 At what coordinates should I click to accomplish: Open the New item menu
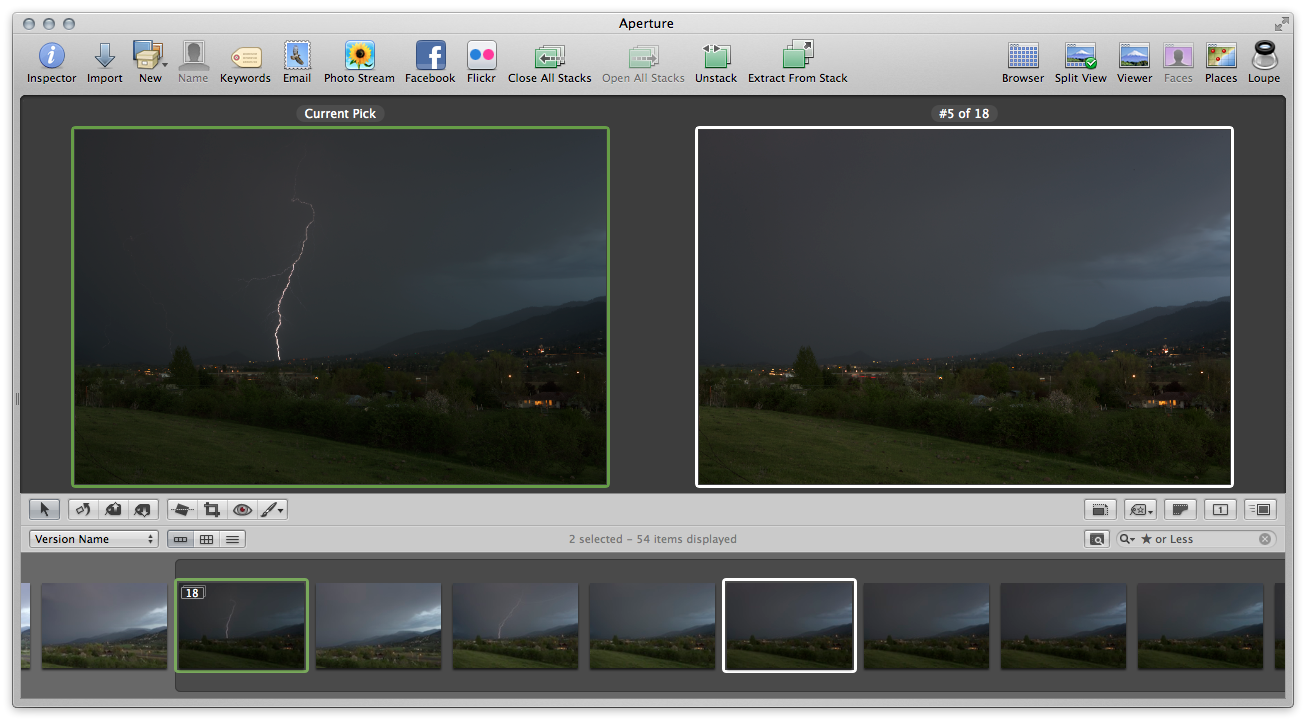150,62
